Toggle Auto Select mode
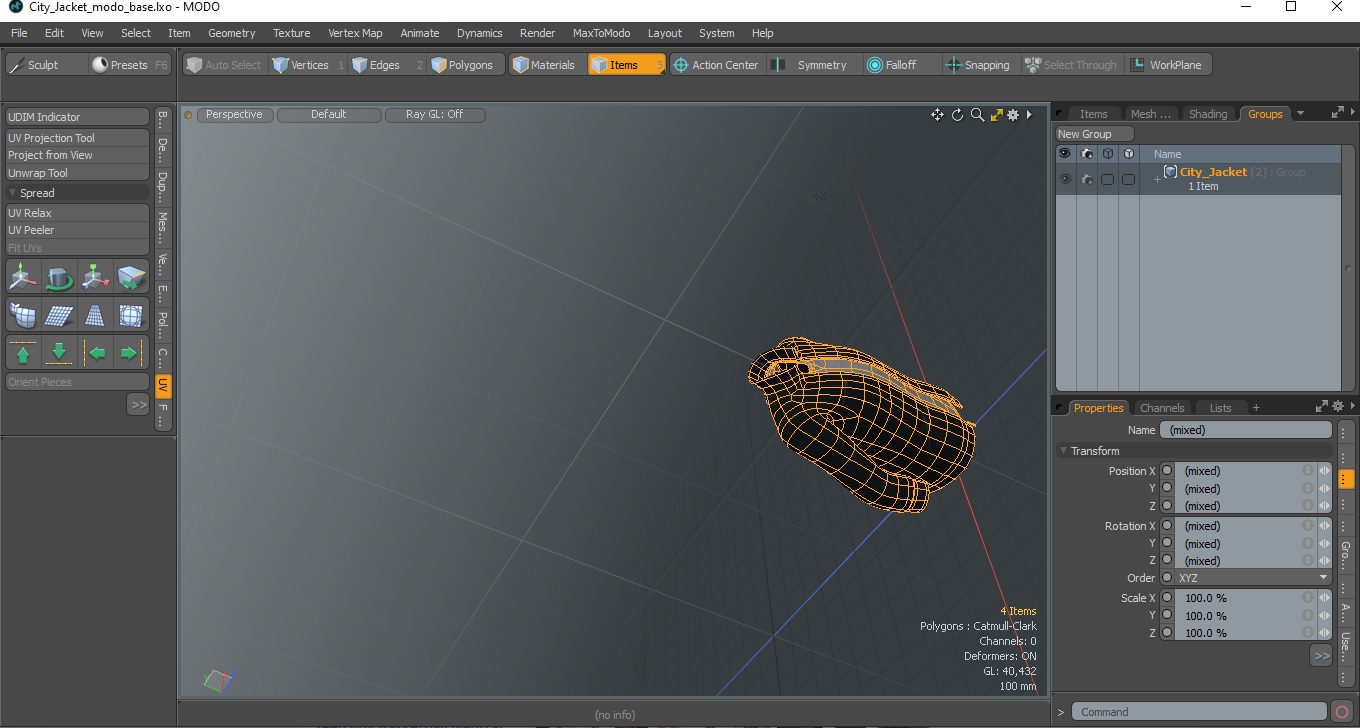This screenshot has width=1360, height=728. 223,65
